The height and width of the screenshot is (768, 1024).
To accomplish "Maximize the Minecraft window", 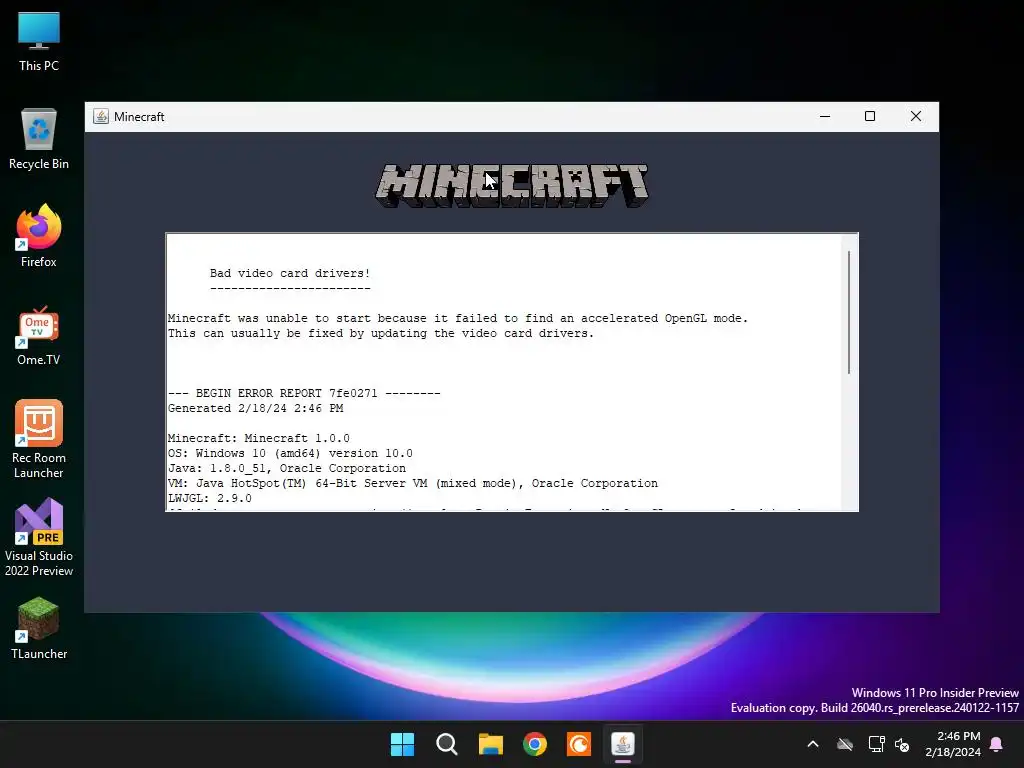I will 870,116.
